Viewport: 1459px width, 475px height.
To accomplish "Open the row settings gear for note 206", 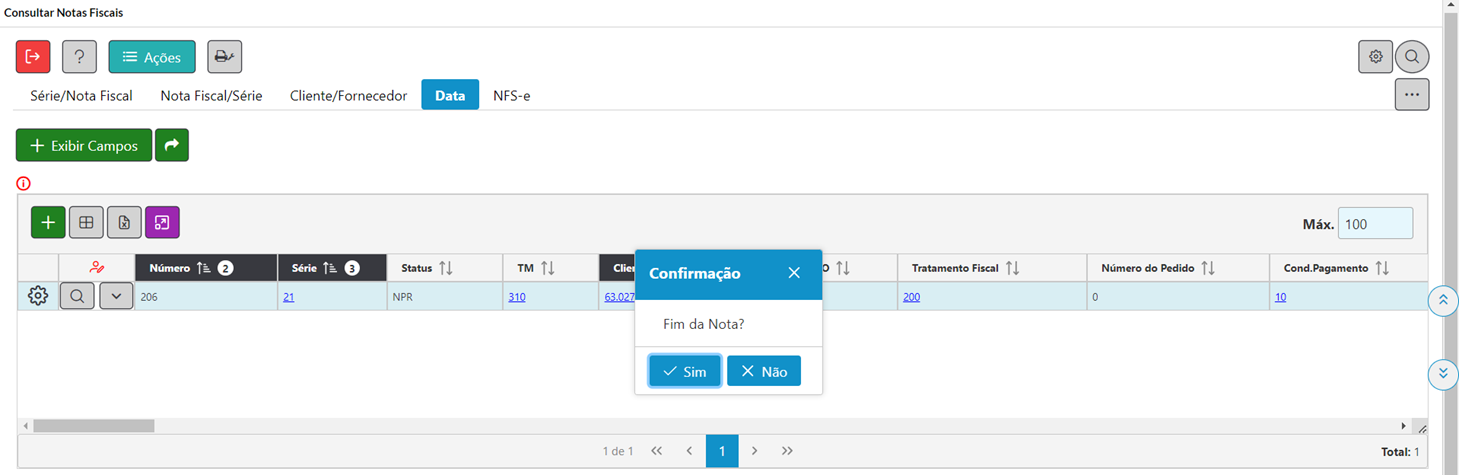I will (x=38, y=296).
